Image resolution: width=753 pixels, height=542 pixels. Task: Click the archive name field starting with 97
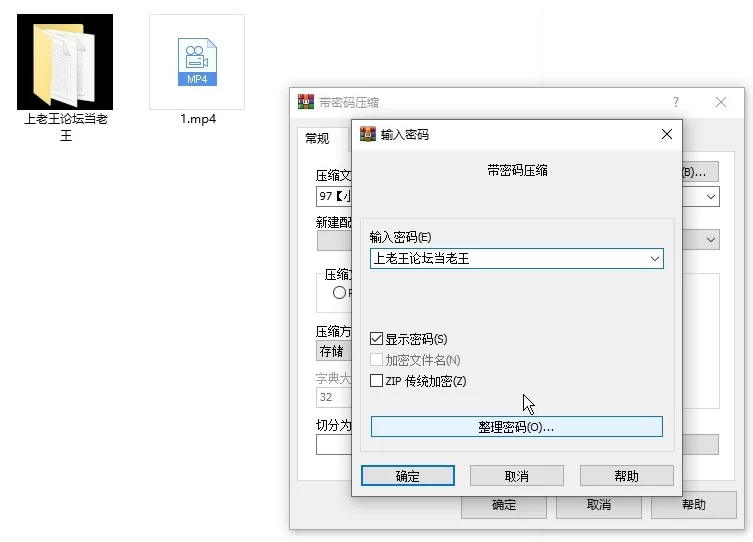point(334,196)
